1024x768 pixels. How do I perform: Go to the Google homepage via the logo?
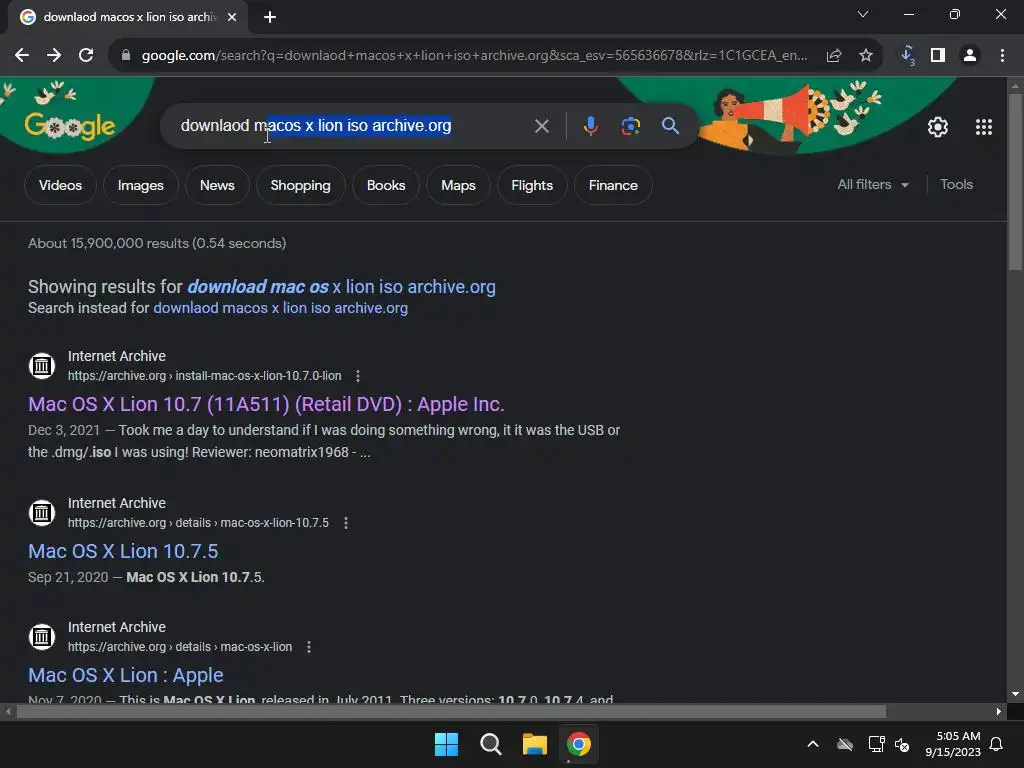point(70,126)
